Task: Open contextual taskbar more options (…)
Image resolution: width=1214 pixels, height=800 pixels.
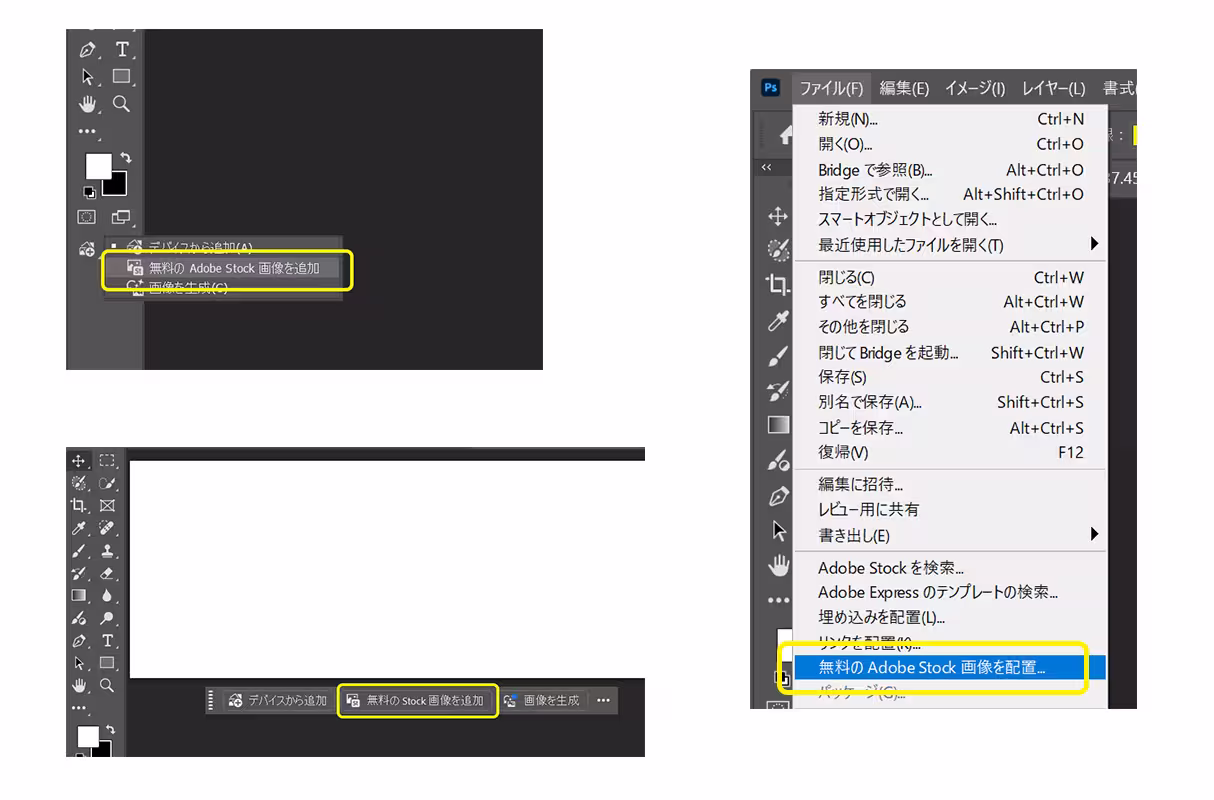Action: click(x=603, y=701)
